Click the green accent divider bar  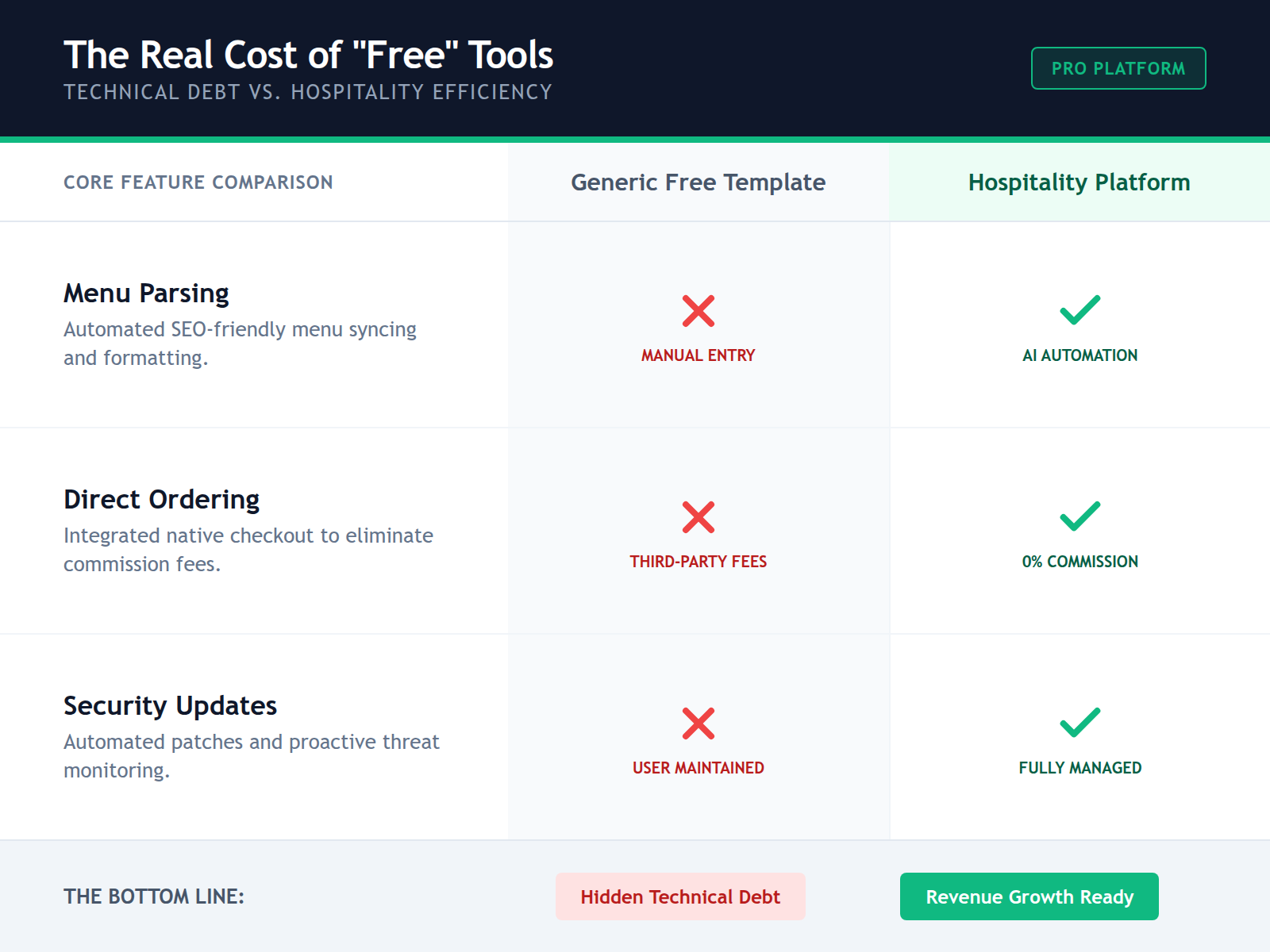click(x=635, y=138)
